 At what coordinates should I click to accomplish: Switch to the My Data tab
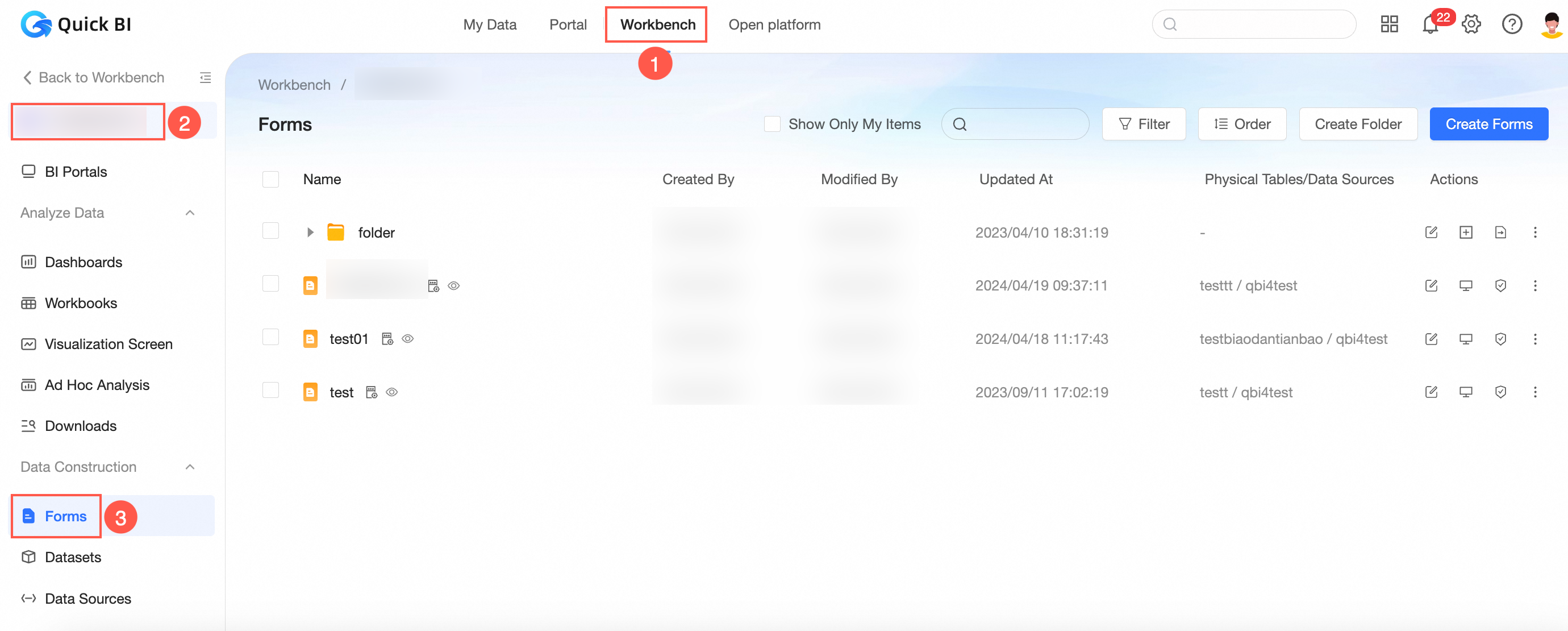(x=489, y=25)
